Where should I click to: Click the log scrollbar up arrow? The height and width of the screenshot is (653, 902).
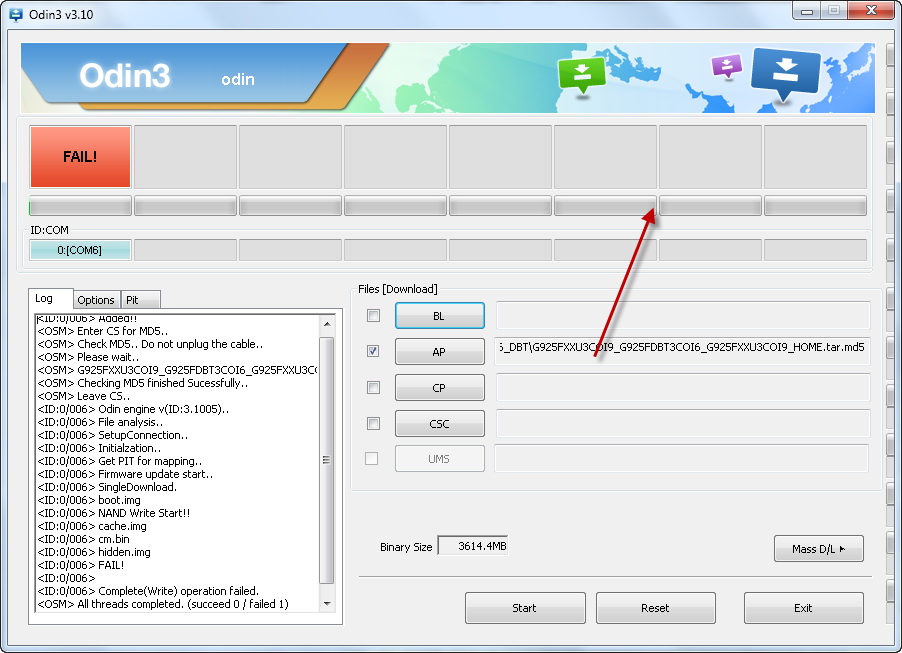pos(327,324)
